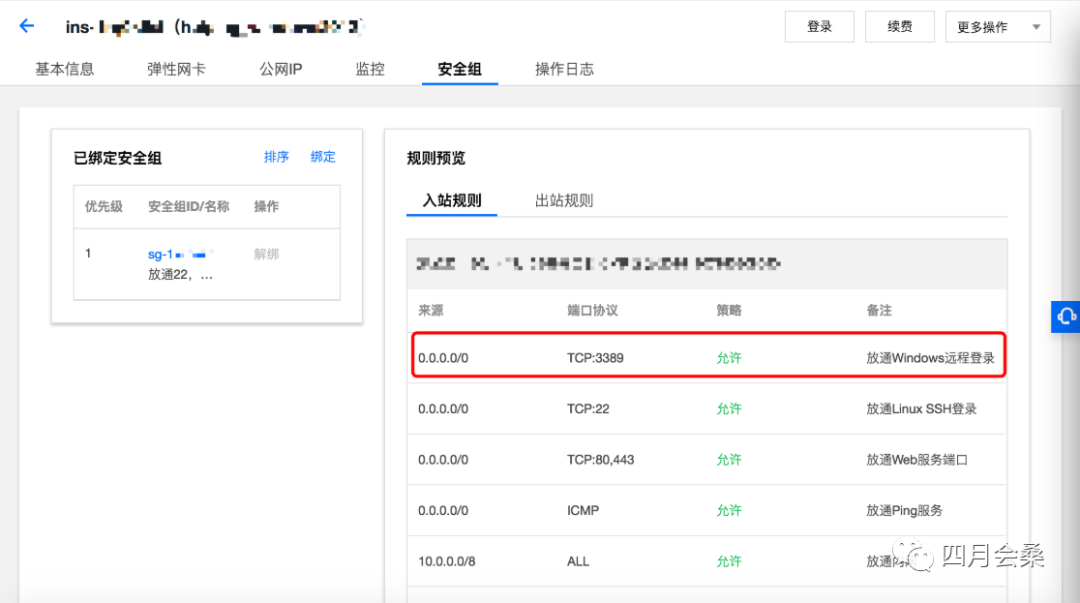
Task: Click the 放通Linux SSH登录 remark
Action: [922, 409]
